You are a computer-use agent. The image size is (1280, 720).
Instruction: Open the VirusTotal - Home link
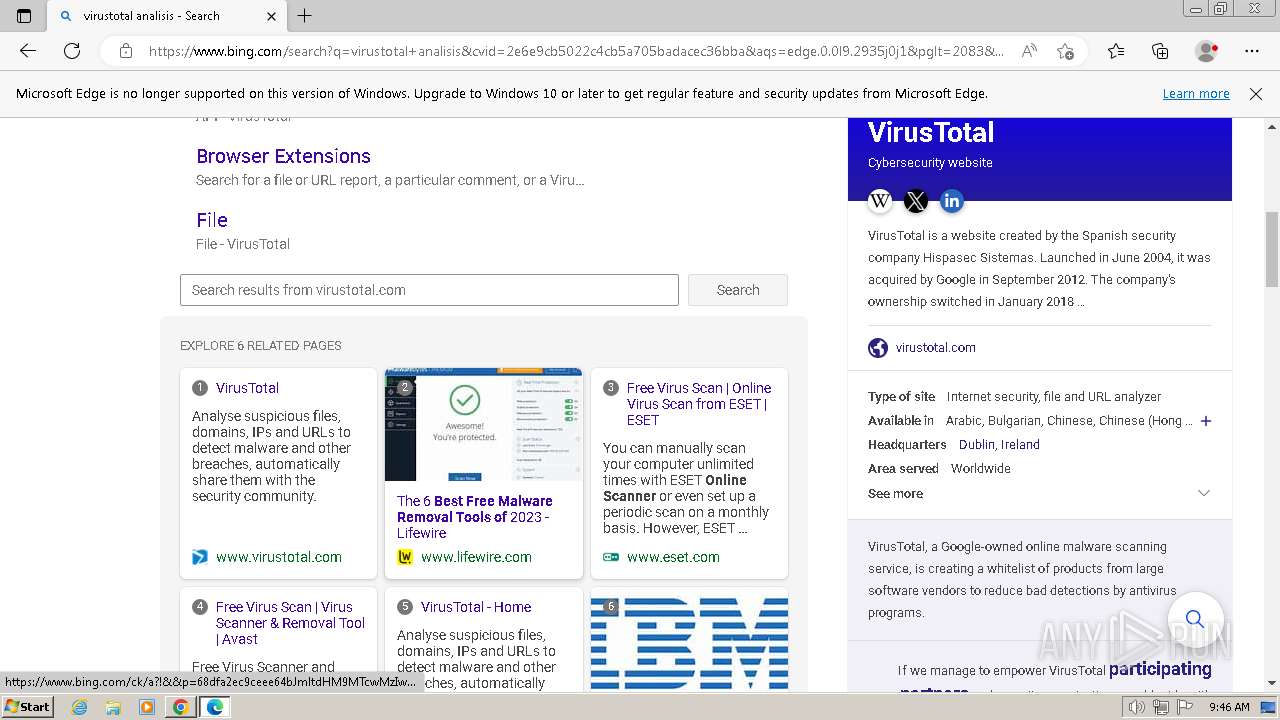click(x=476, y=607)
